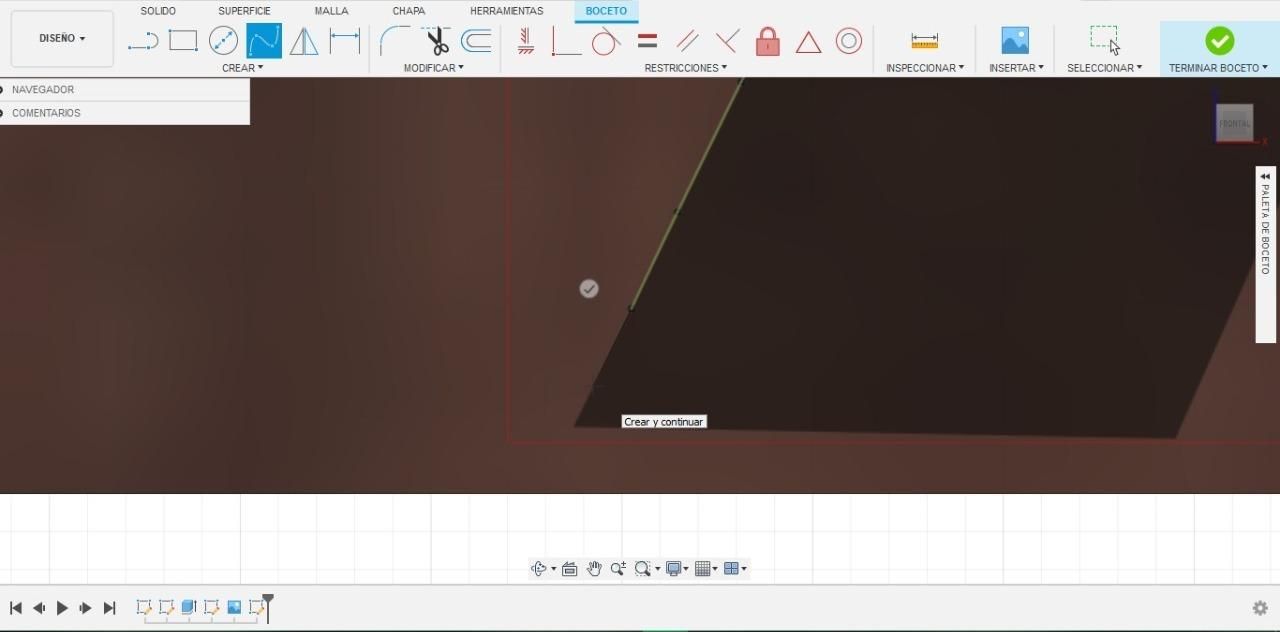Switch to the CHAPA tab
Image resolution: width=1280 pixels, height=632 pixels.
pos(409,11)
